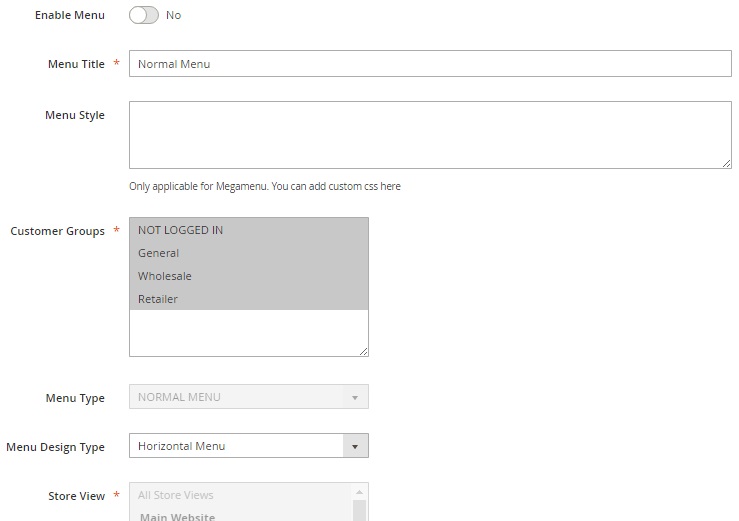The height and width of the screenshot is (521, 739).
Task: Click the Menu Design Type label
Action: point(55,447)
